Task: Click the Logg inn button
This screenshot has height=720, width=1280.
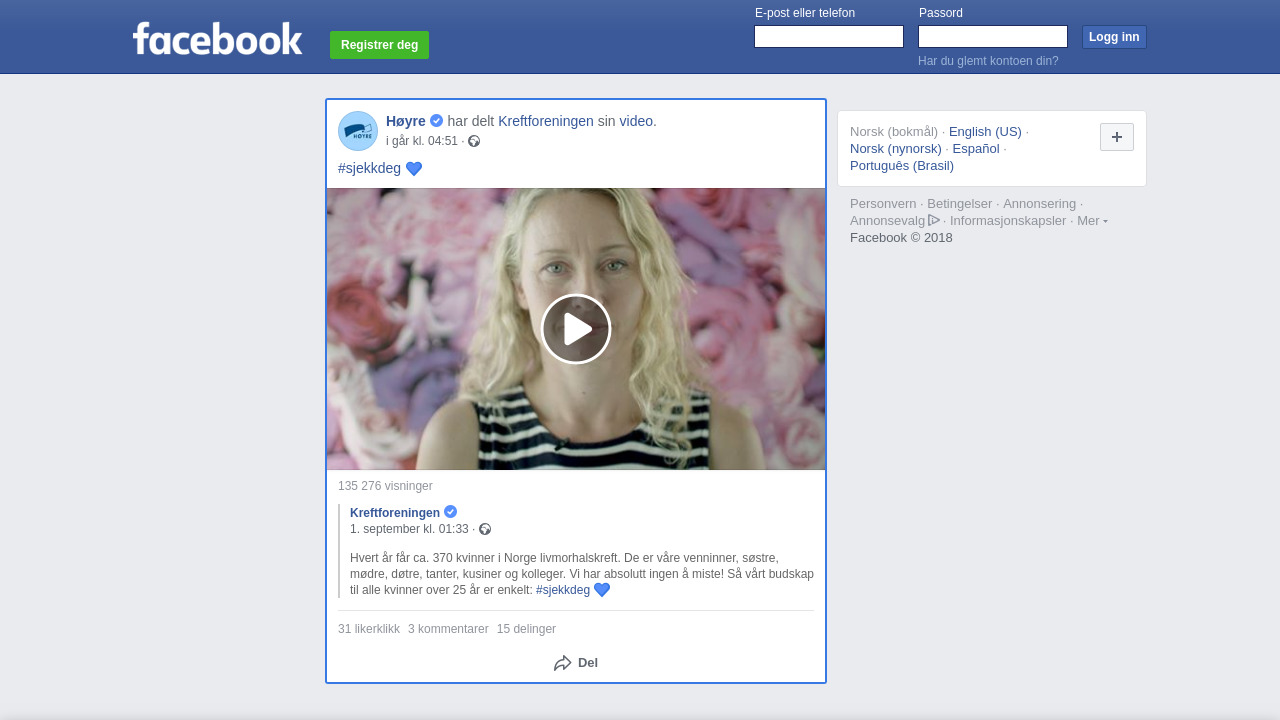Action: pos(1114,37)
